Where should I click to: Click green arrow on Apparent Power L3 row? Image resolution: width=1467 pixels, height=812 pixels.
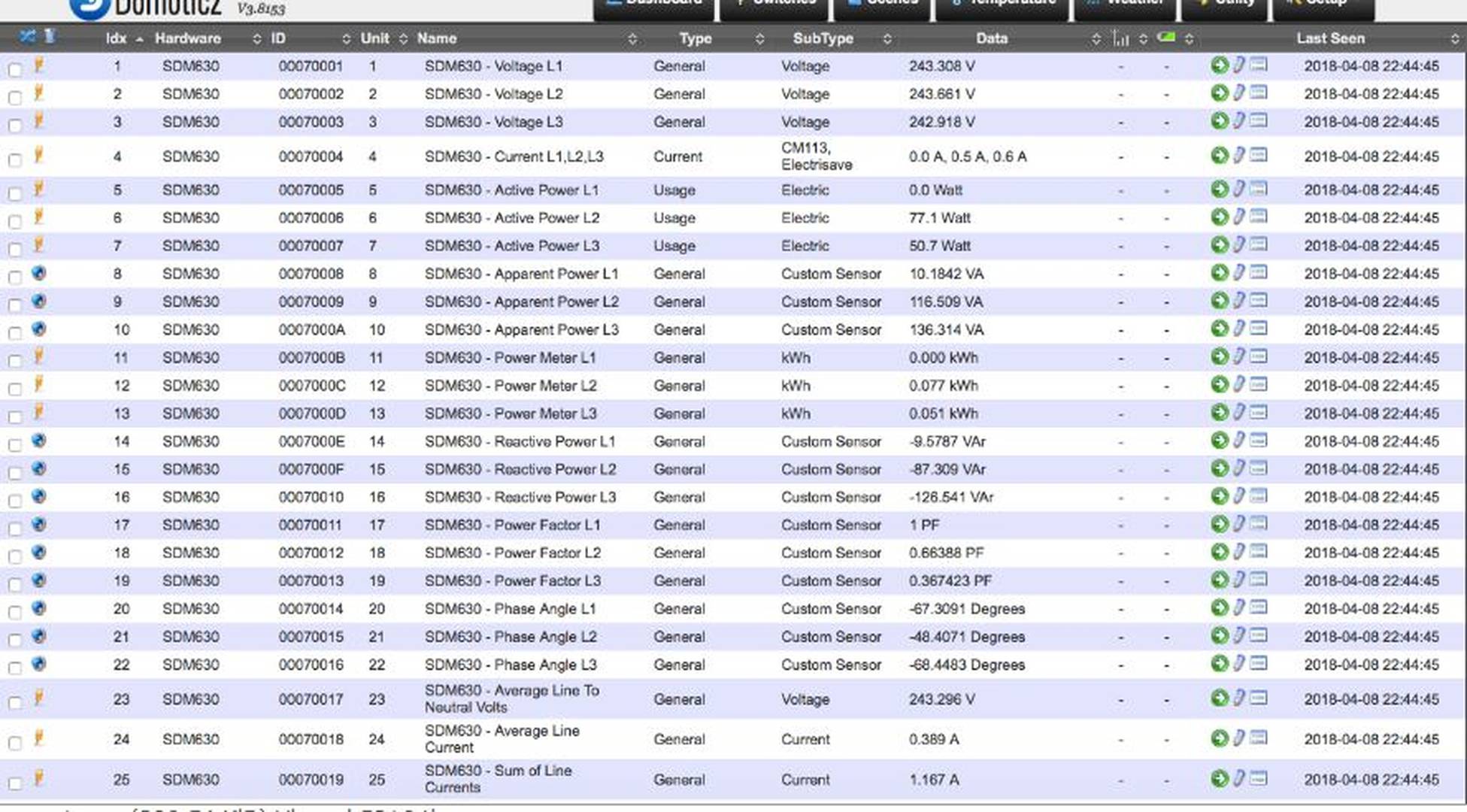coord(1219,329)
